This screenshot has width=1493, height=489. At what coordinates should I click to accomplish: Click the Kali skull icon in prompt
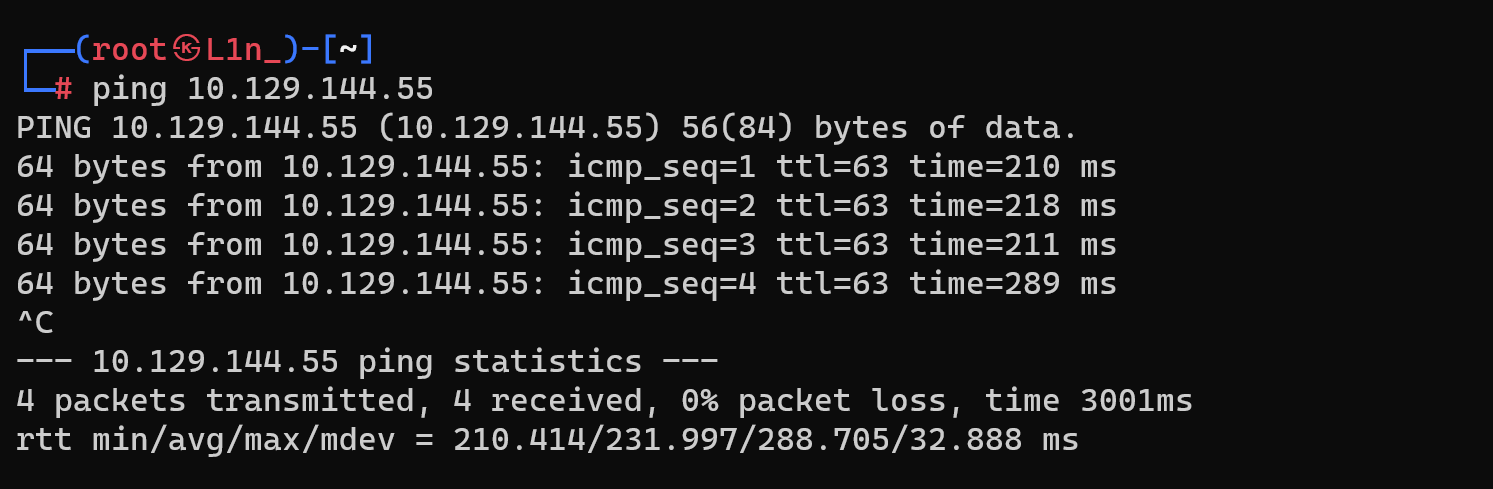187,48
